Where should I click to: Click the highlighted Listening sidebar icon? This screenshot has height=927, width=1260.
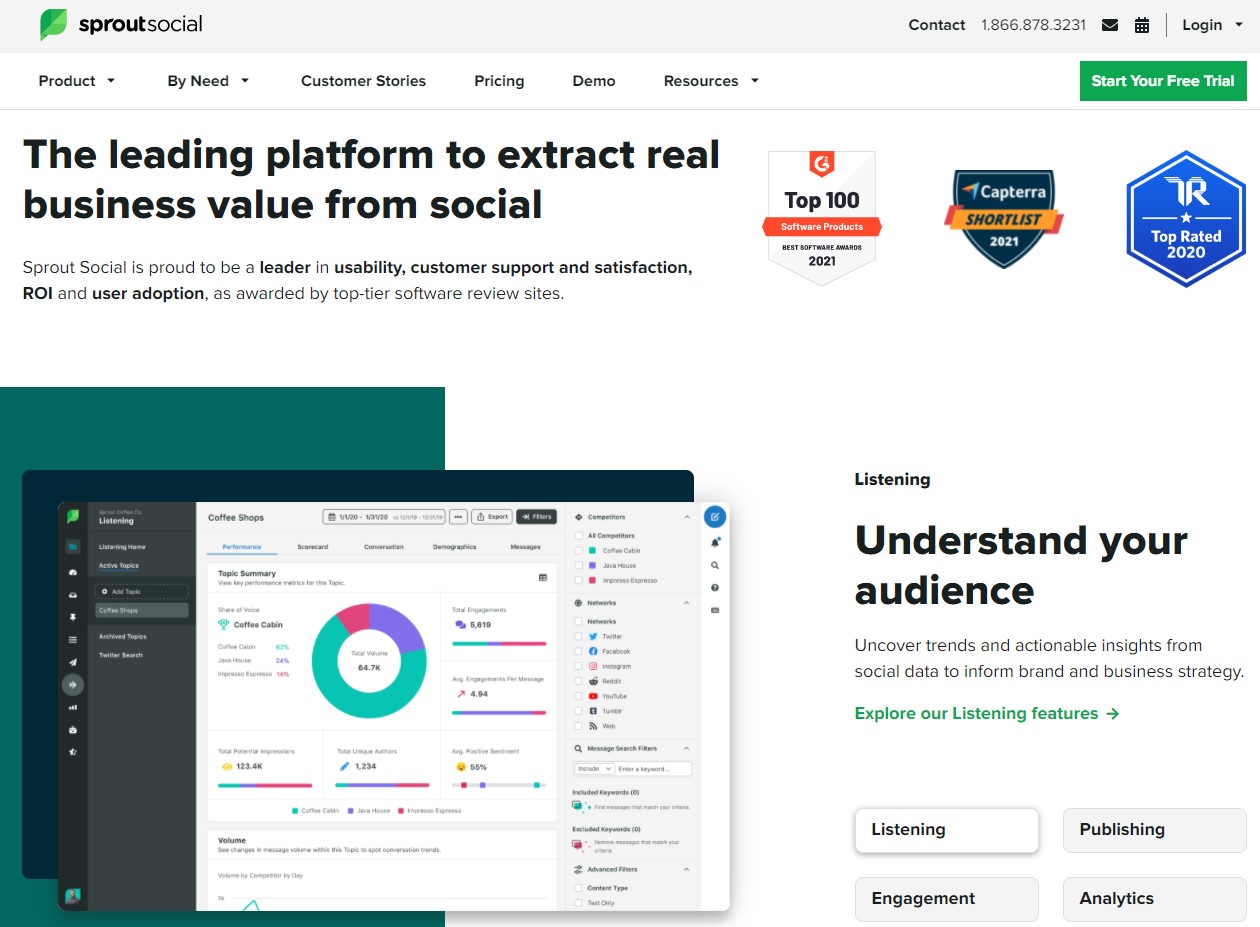click(72, 685)
